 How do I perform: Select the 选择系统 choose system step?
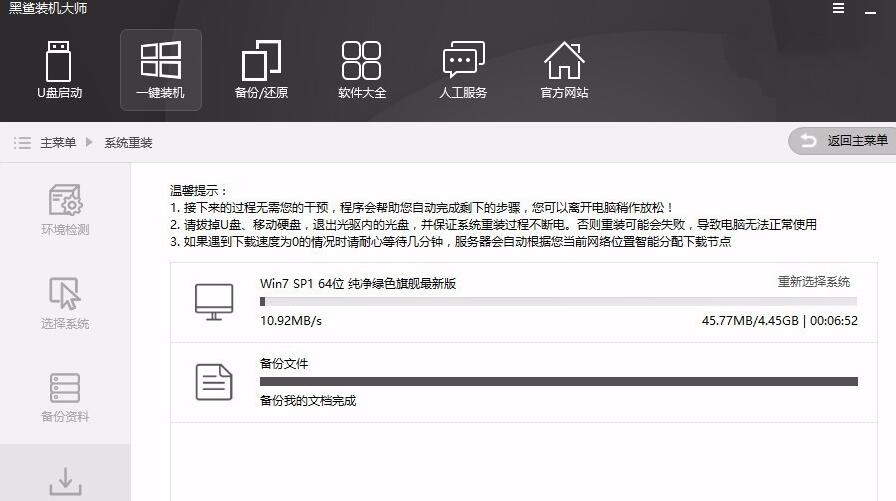pyautogui.click(x=65, y=303)
